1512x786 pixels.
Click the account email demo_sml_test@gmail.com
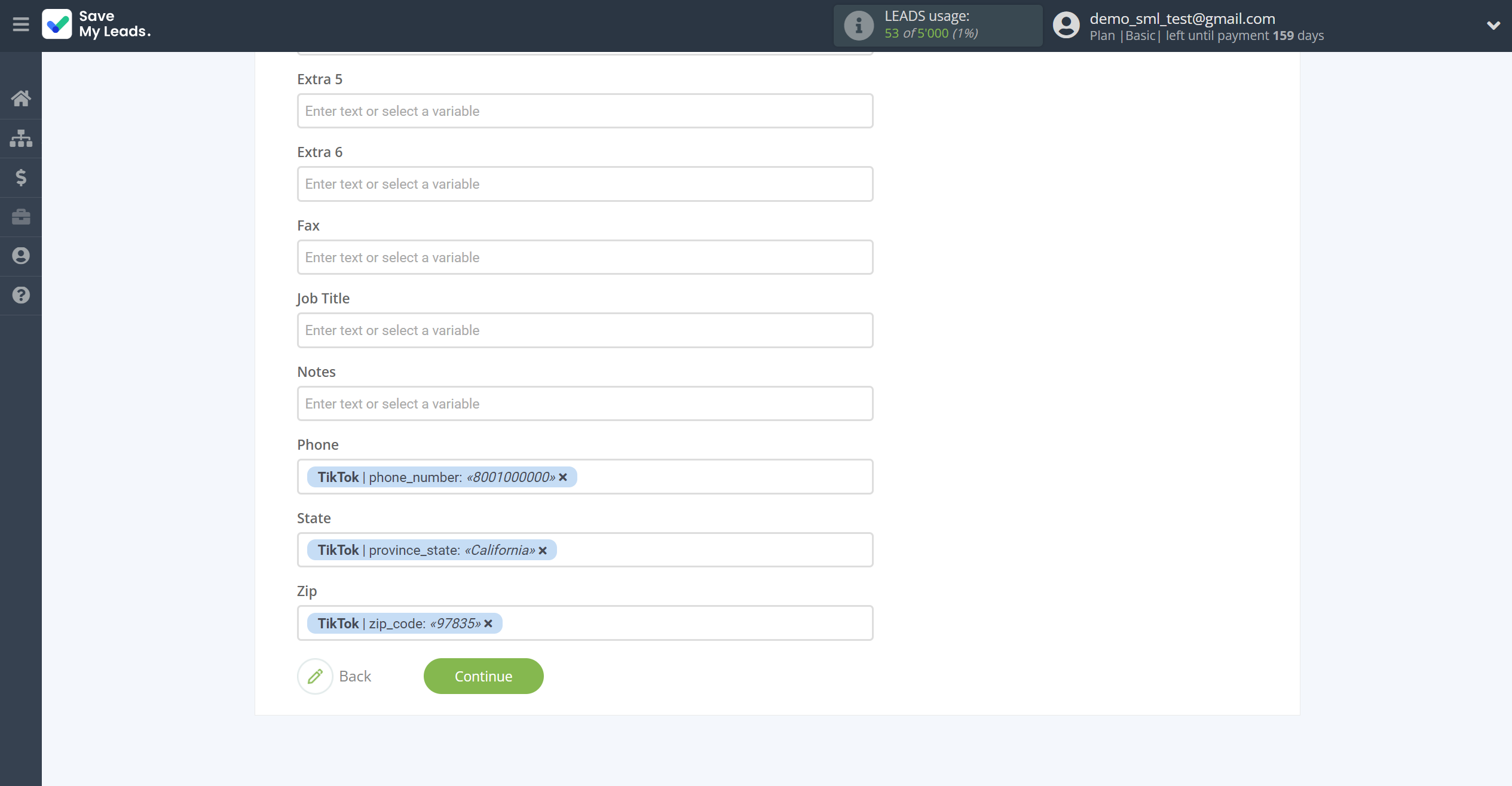(x=1182, y=19)
